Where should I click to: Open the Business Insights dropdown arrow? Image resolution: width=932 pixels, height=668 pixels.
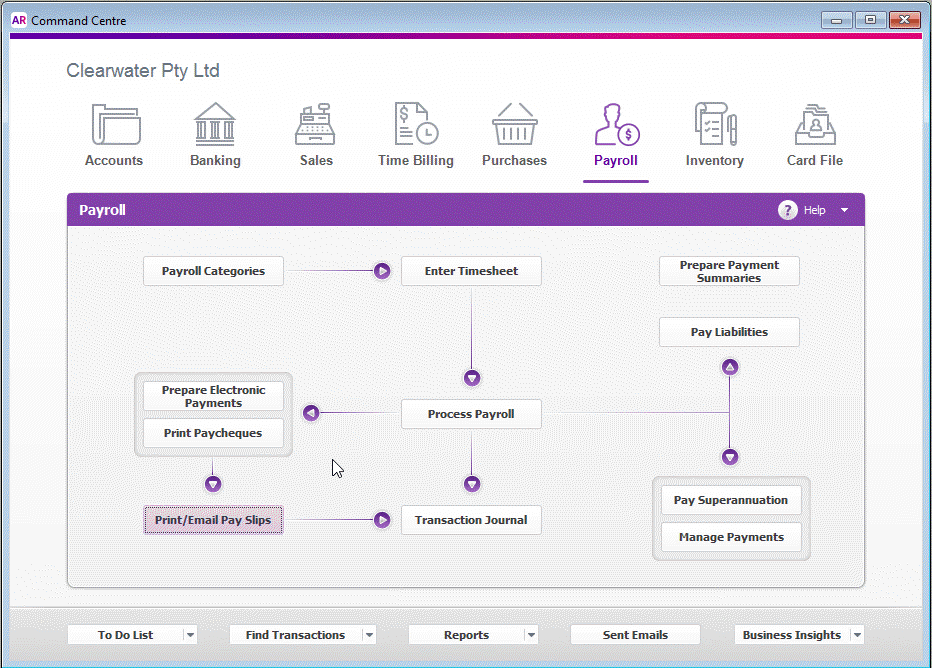(x=857, y=635)
